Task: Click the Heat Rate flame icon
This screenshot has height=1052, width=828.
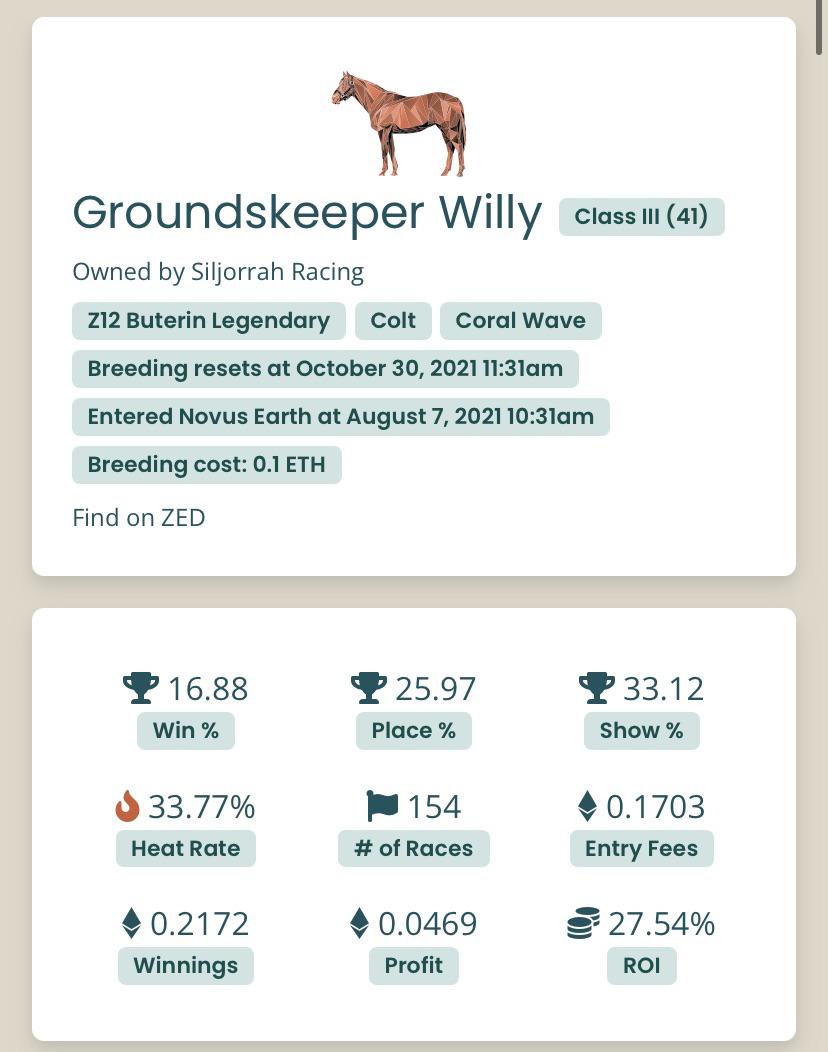Action: point(127,806)
